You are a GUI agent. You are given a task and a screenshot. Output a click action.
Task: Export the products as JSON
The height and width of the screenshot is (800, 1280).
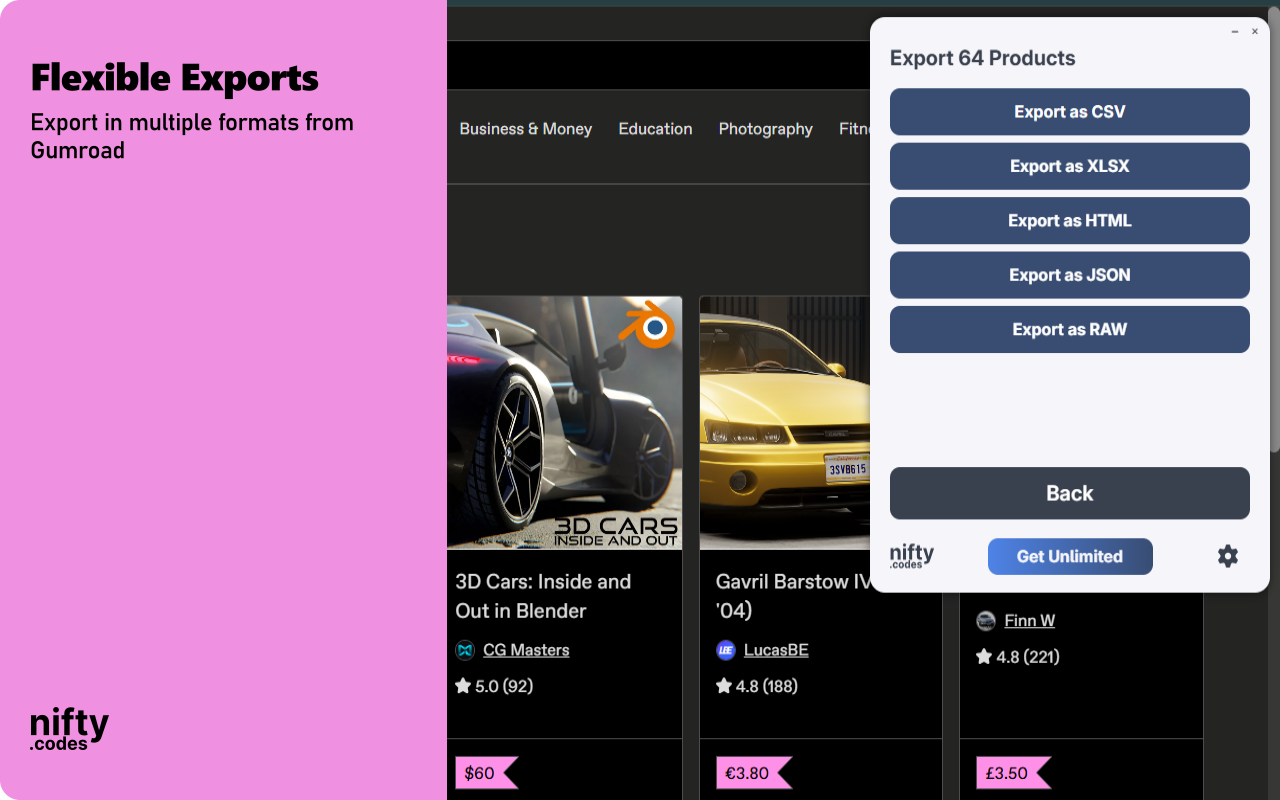(x=1069, y=275)
